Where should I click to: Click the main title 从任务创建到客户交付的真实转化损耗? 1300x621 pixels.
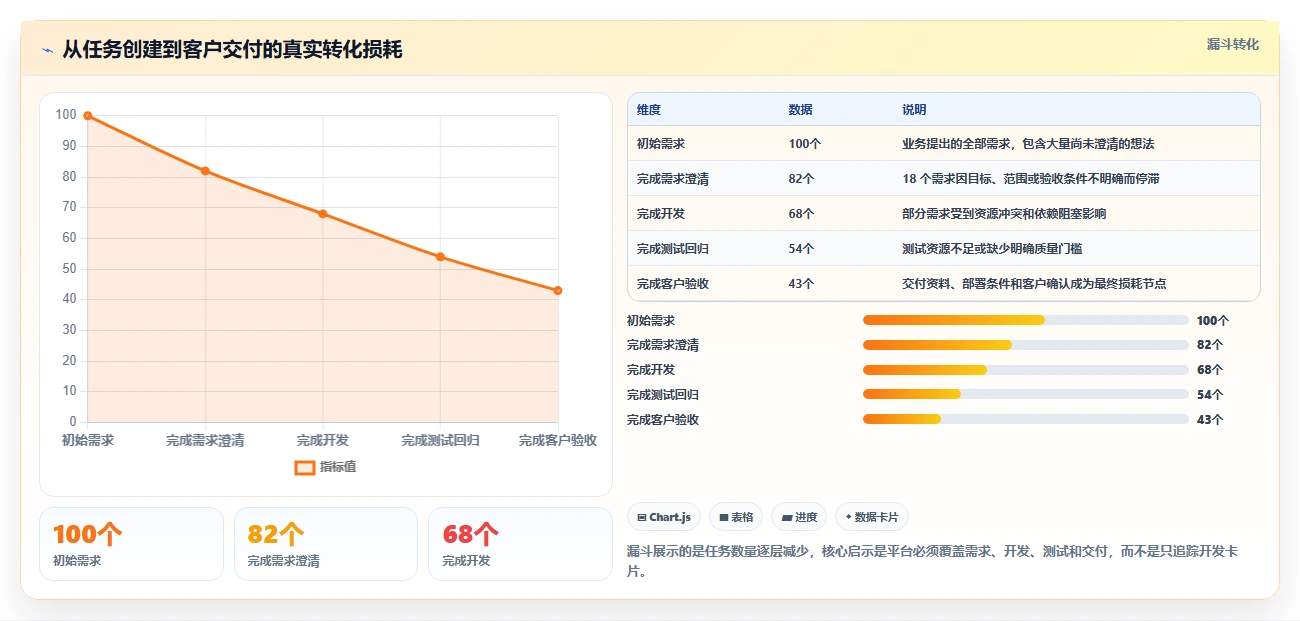(x=232, y=49)
